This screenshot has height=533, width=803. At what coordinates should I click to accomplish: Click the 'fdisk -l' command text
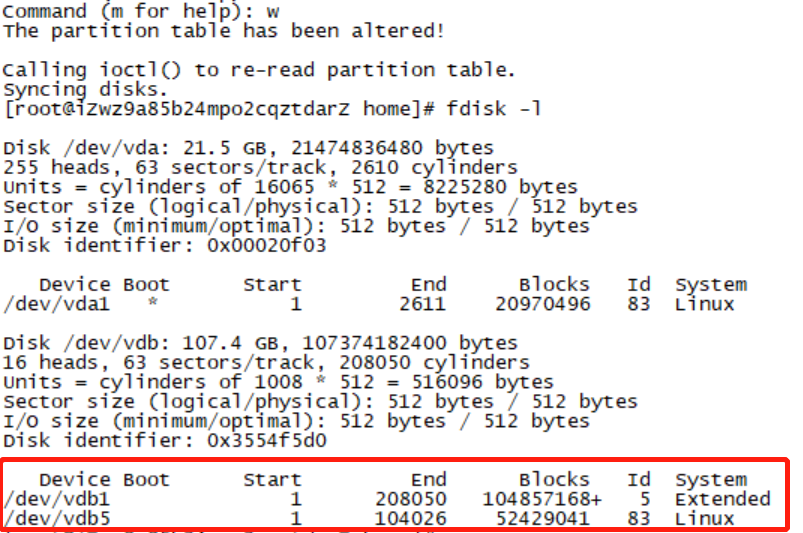click(x=494, y=109)
